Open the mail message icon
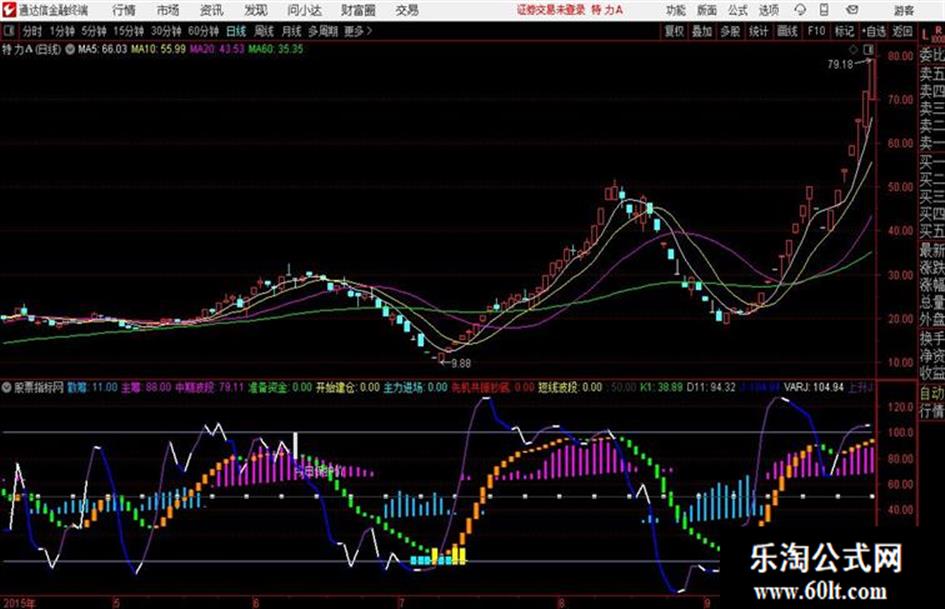This screenshot has height=609, width=945. point(852,10)
